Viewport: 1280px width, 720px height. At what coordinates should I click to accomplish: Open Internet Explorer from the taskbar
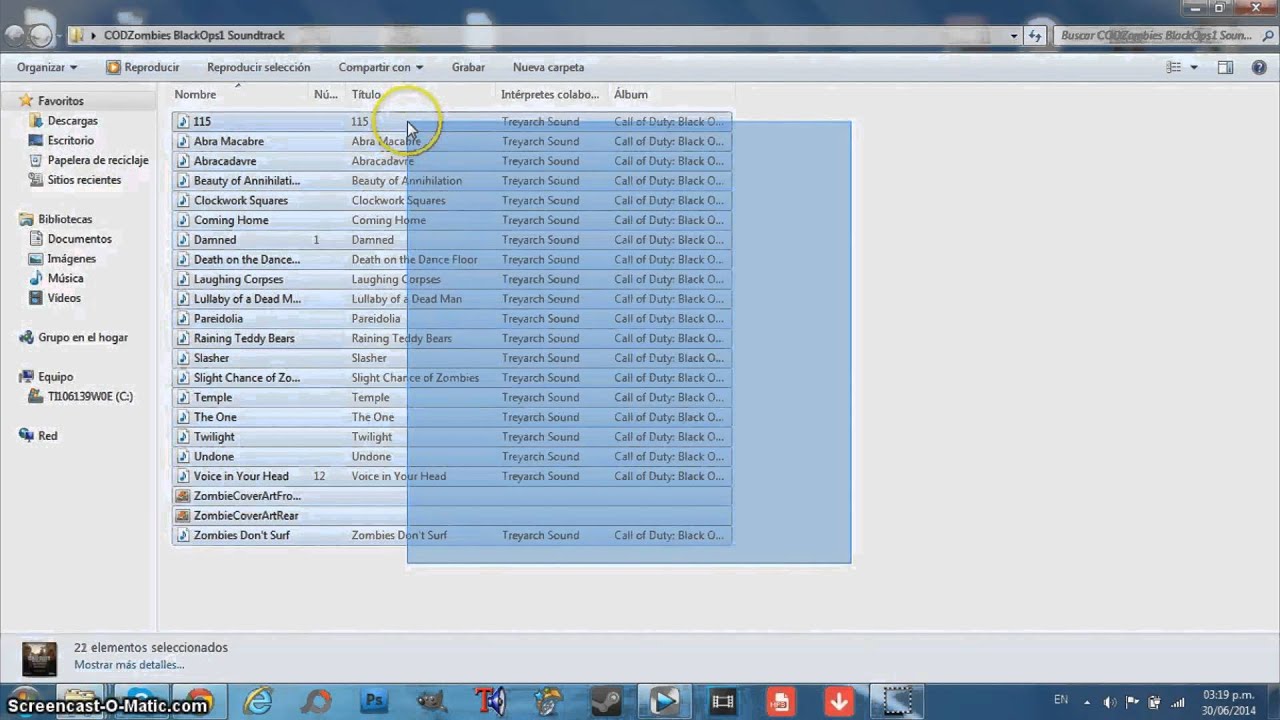point(258,701)
